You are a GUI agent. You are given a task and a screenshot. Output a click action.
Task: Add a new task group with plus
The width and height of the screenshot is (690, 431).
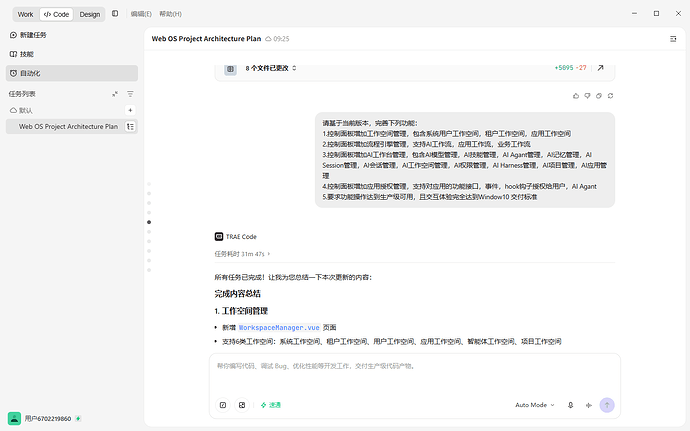pyautogui.click(x=130, y=110)
